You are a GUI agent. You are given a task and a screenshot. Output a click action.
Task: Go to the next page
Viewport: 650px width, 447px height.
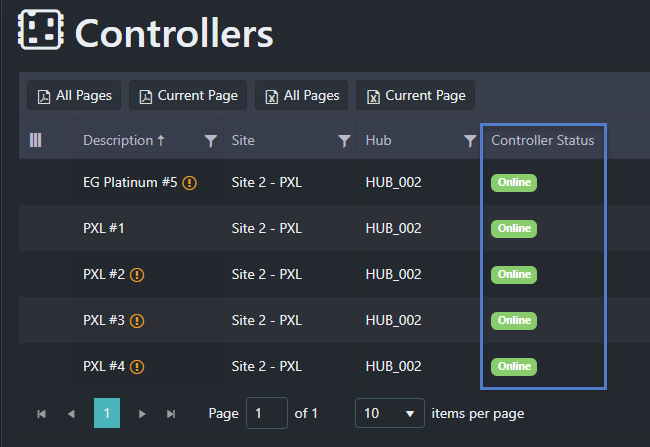142,413
